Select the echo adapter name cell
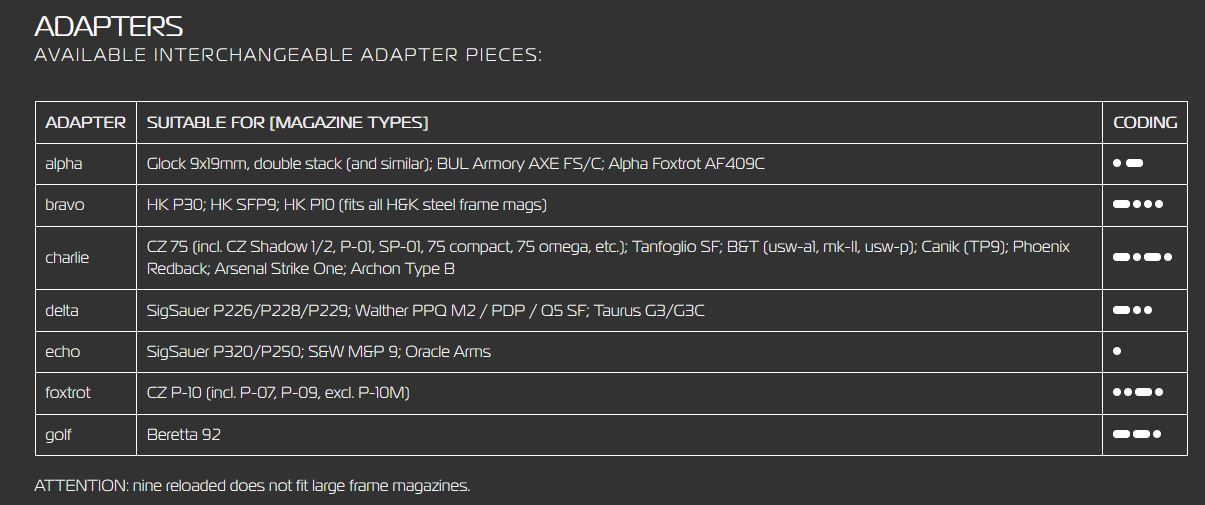 (x=62, y=352)
